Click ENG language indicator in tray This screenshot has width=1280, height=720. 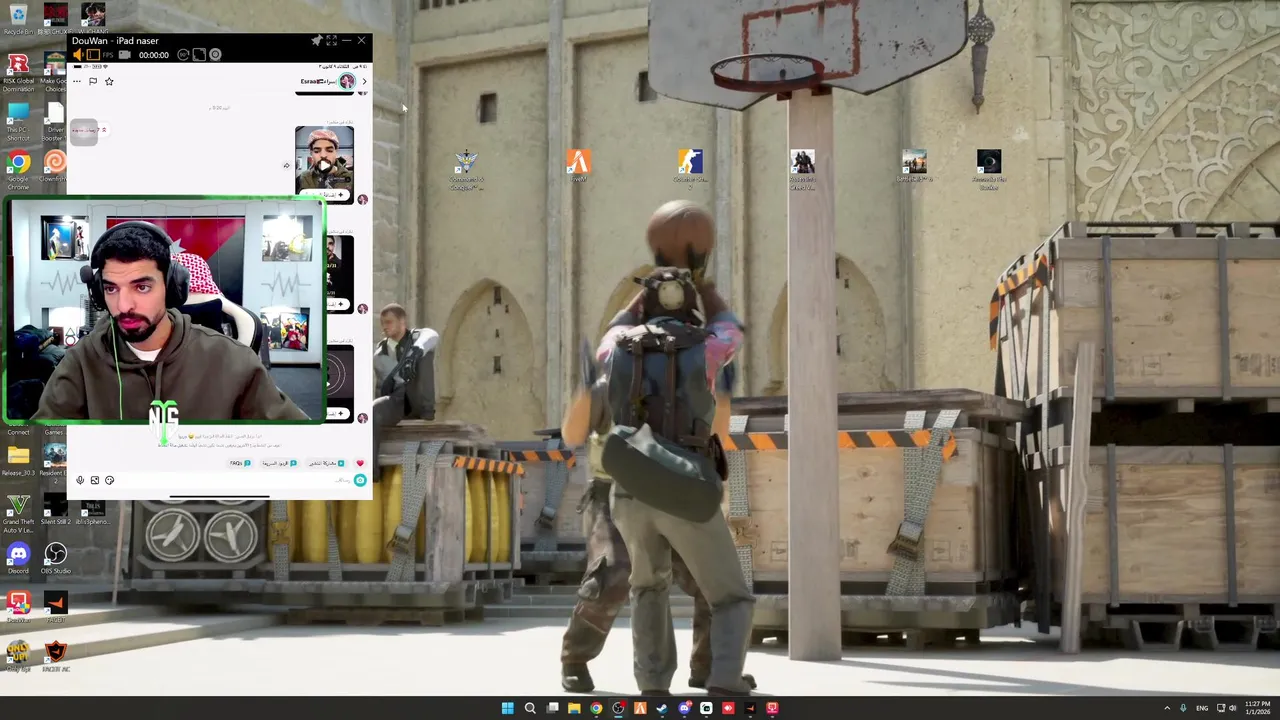(x=1202, y=708)
